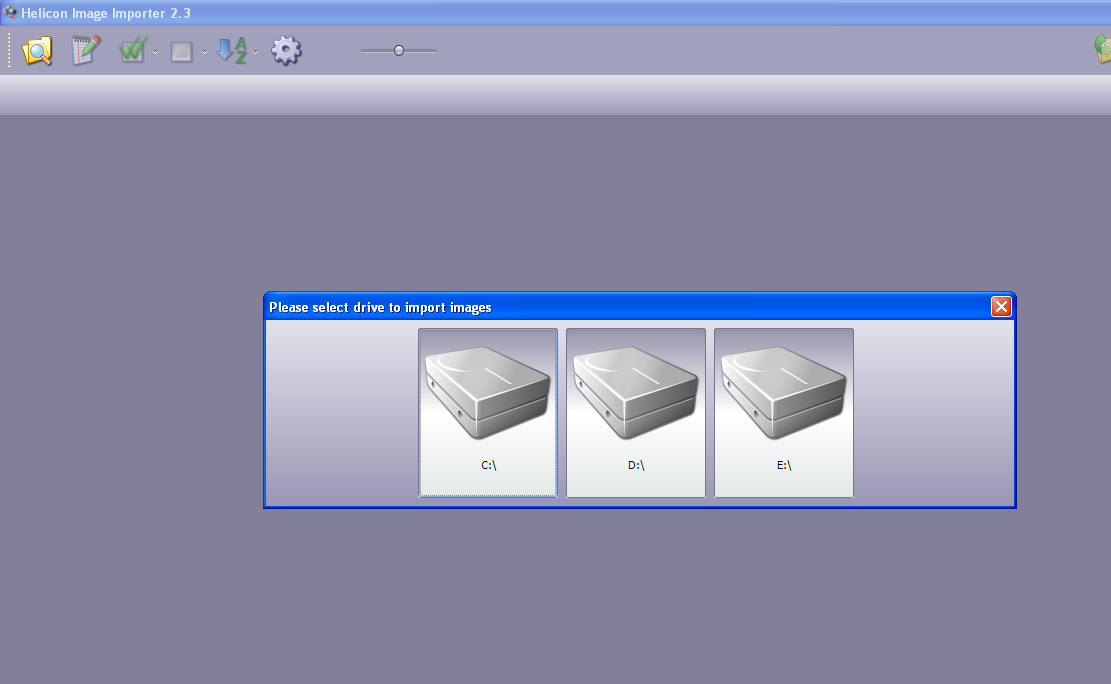Select drive E:\ to import images
The width and height of the screenshot is (1111, 684).
tap(784, 413)
